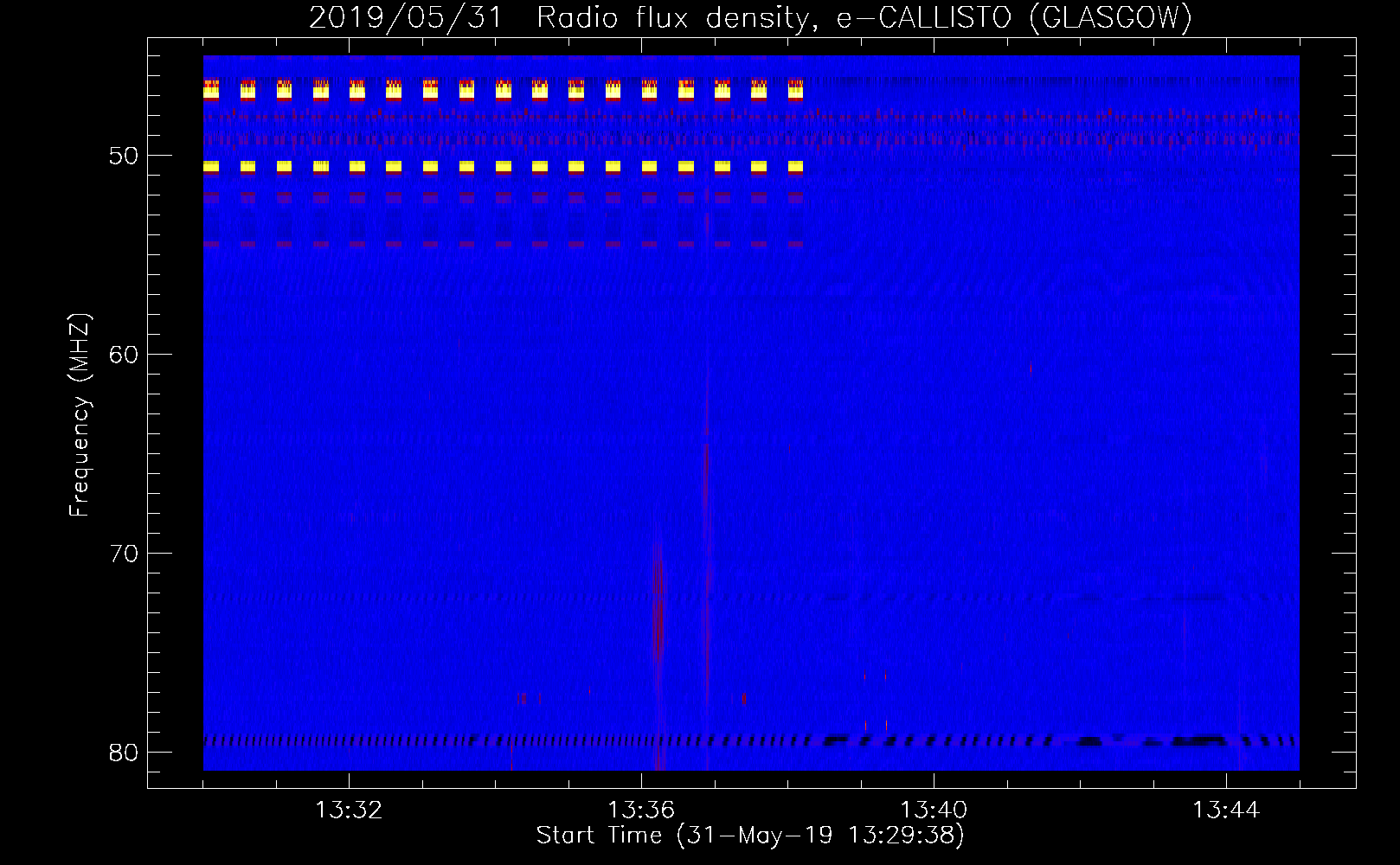Click the 70 frequency tick label

pyautogui.click(x=124, y=554)
